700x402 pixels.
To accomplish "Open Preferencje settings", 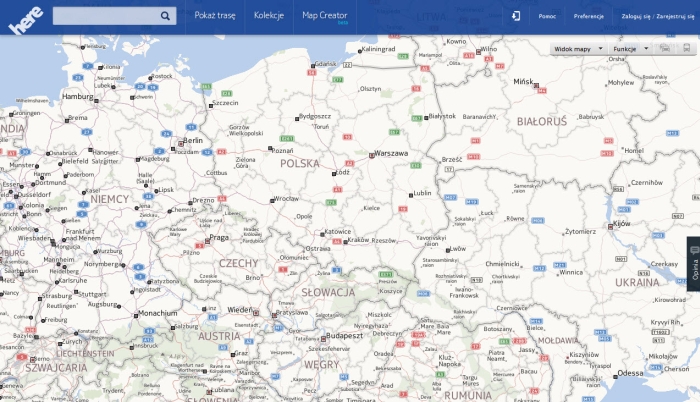I will click(588, 17).
